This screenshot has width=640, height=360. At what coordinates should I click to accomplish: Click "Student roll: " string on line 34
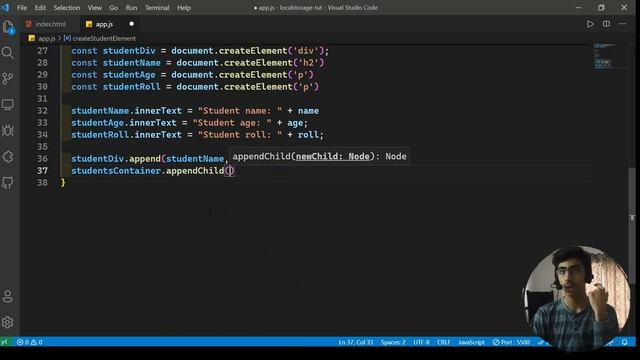click(240, 135)
